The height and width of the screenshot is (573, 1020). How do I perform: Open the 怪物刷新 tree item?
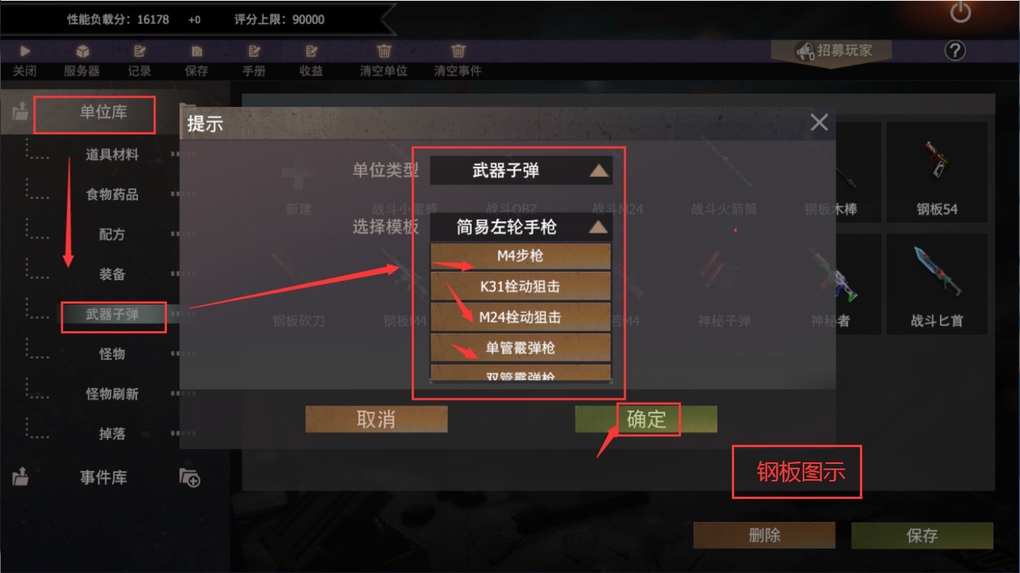[112, 393]
